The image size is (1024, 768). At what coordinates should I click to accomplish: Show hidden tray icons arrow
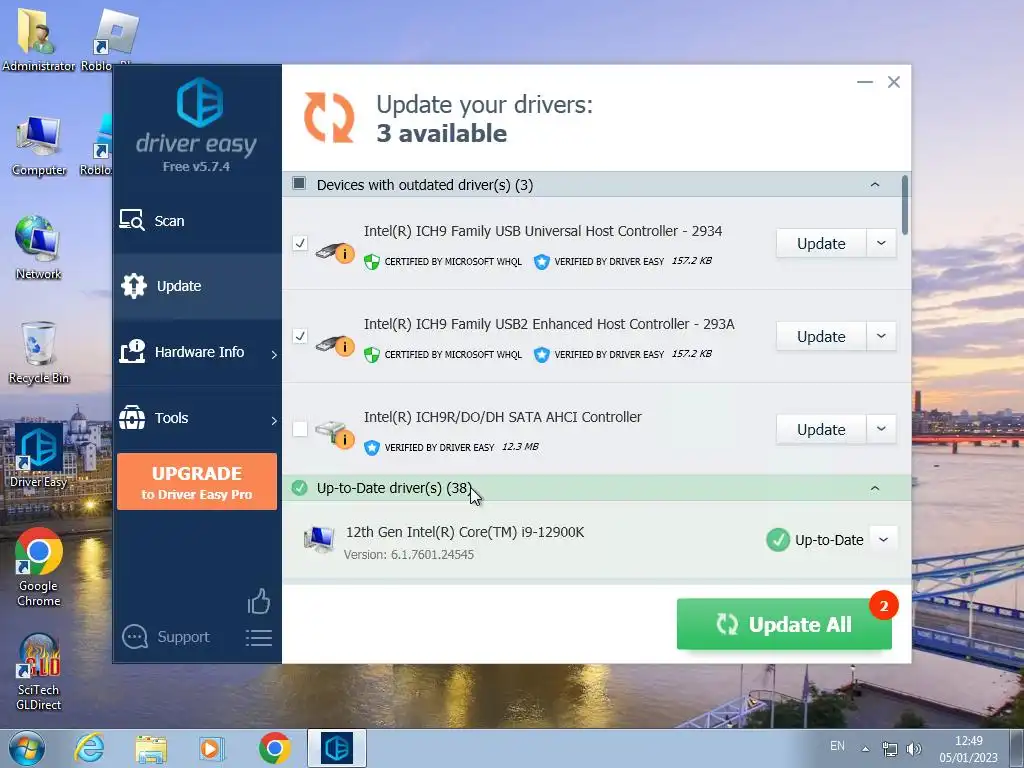coord(865,749)
